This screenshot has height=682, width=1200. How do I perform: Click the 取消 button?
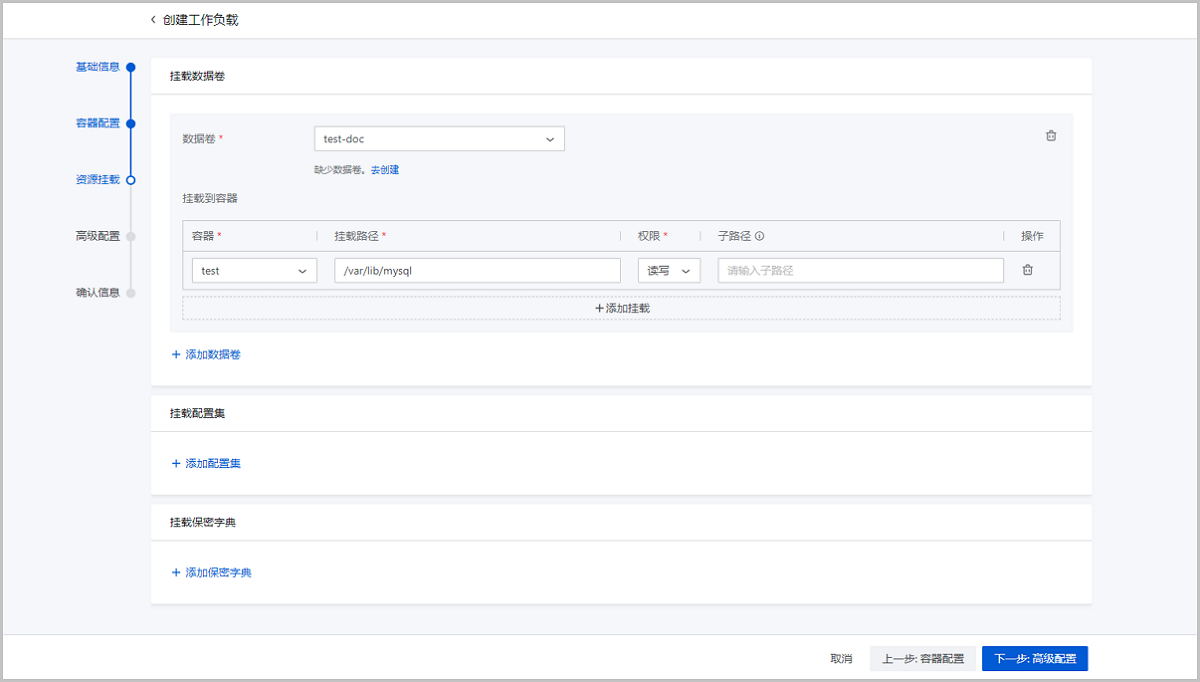coord(841,659)
